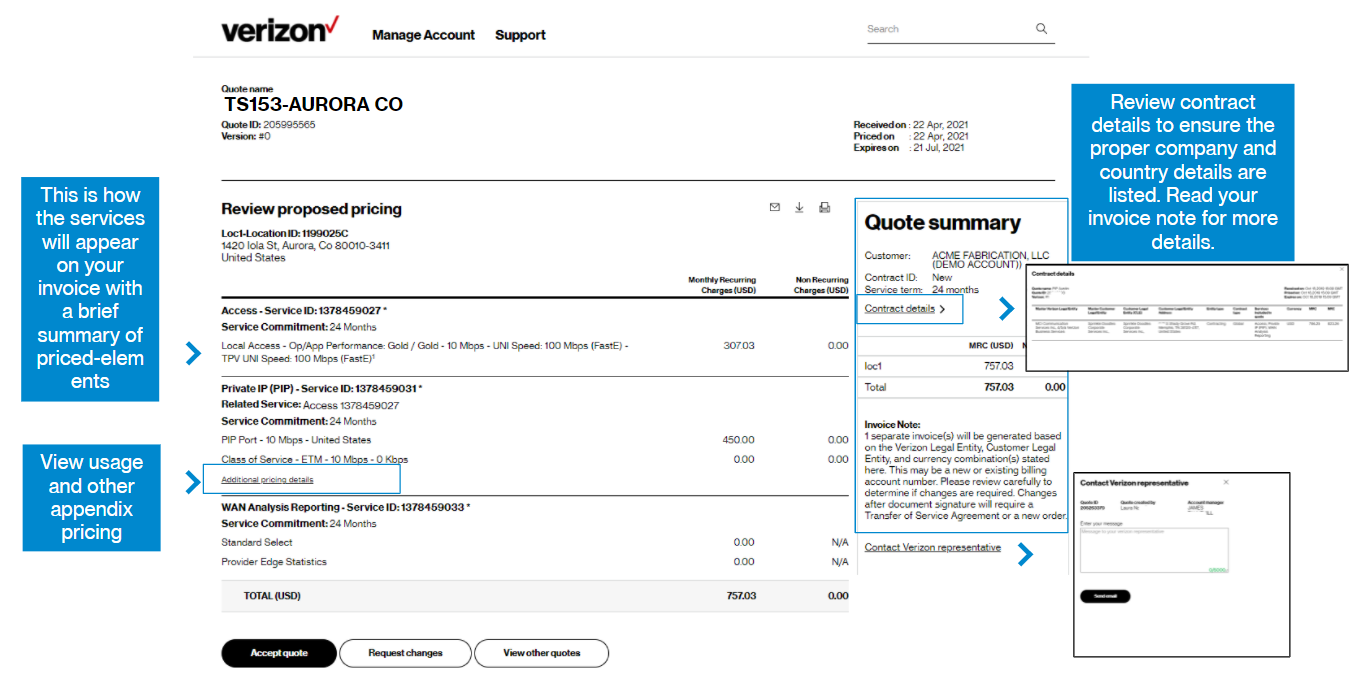The height and width of the screenshot is (699, 1354).
Task: Click Invoice Note heading
Action: point(893,425)
